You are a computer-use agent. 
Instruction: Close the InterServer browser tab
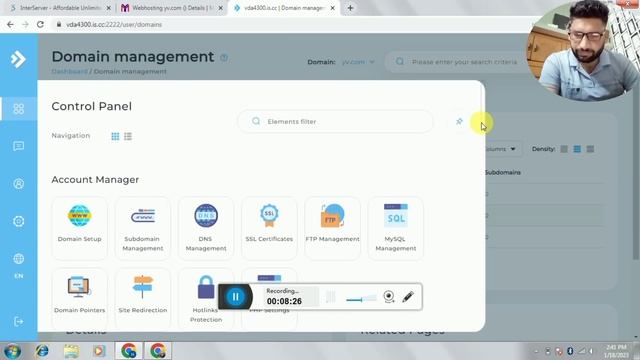click(x=109, y=8)
